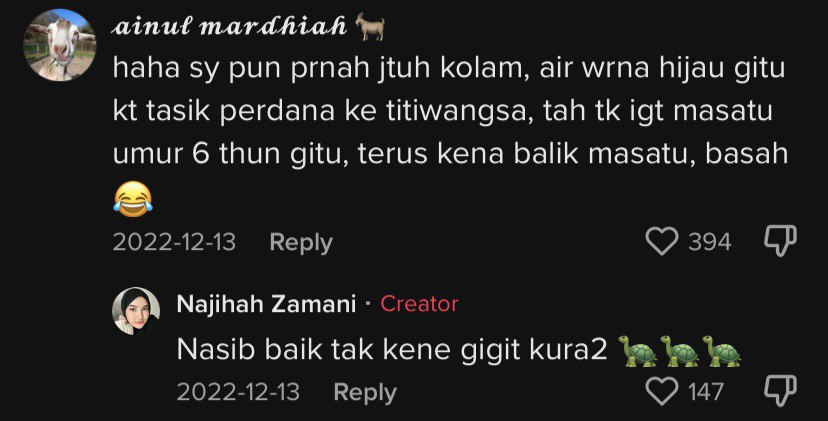Dislike Najihah Zamani's reply with thumbs-down icon

point(780,391)
